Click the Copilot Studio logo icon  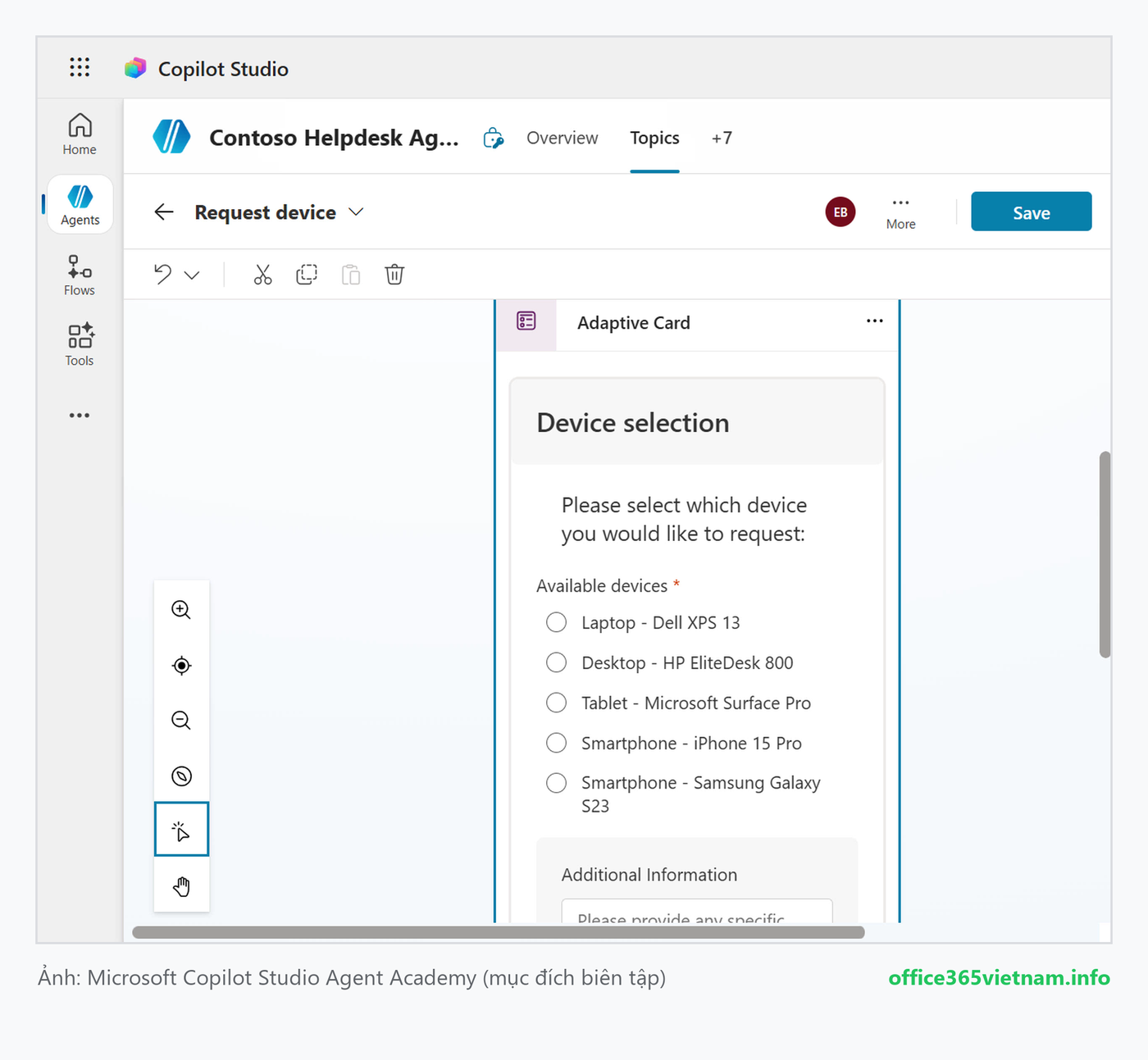pyautogui.click(x=135, y=68)
